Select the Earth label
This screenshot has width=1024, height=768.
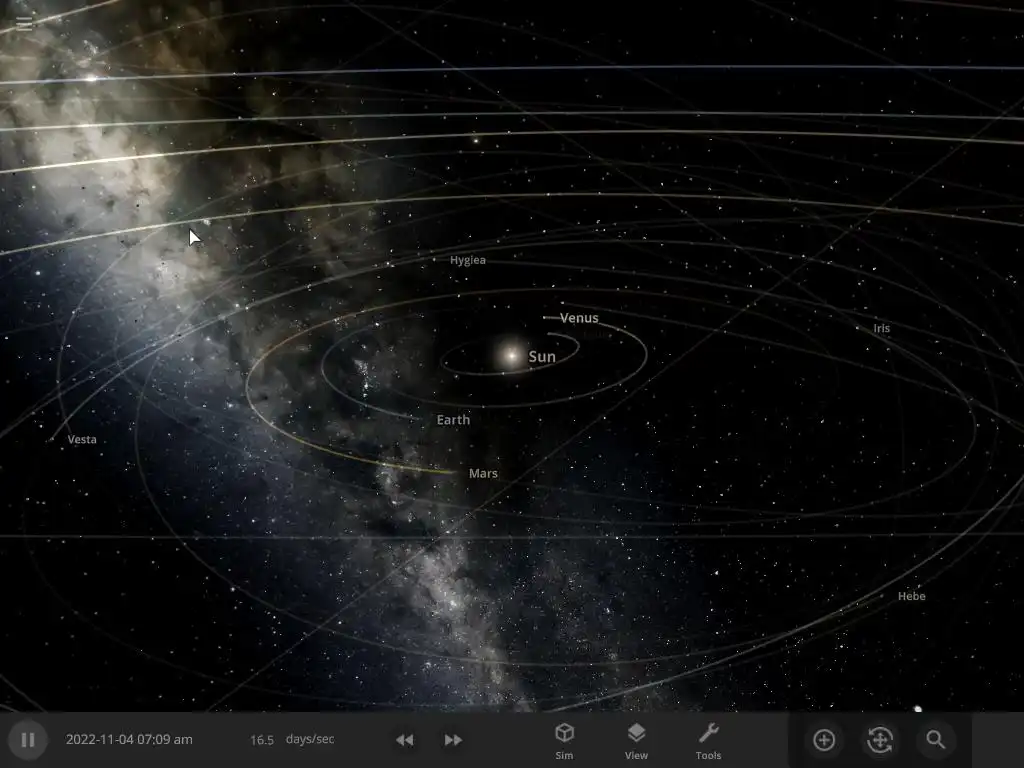coord(453,420)
